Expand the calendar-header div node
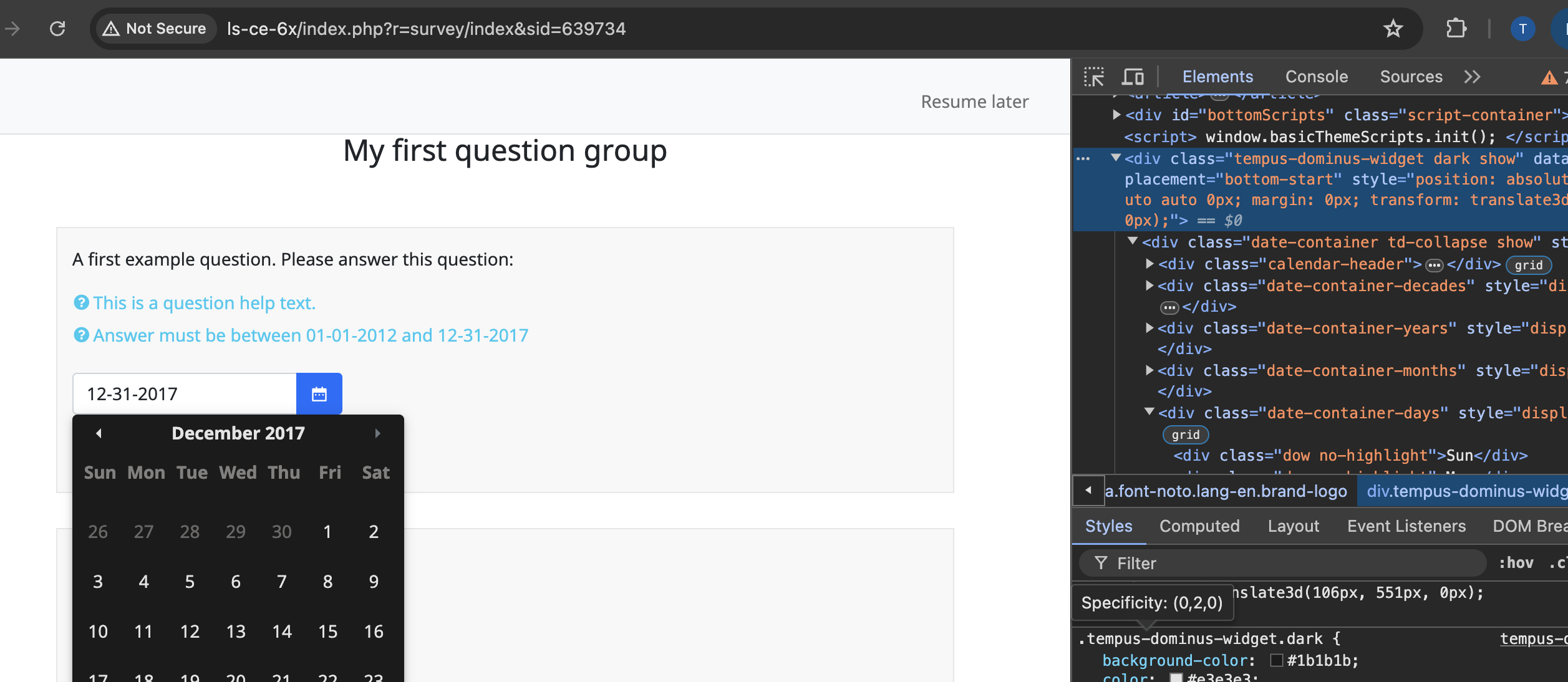This screenshot has height=682, width=1568. tap(1149, 264)
